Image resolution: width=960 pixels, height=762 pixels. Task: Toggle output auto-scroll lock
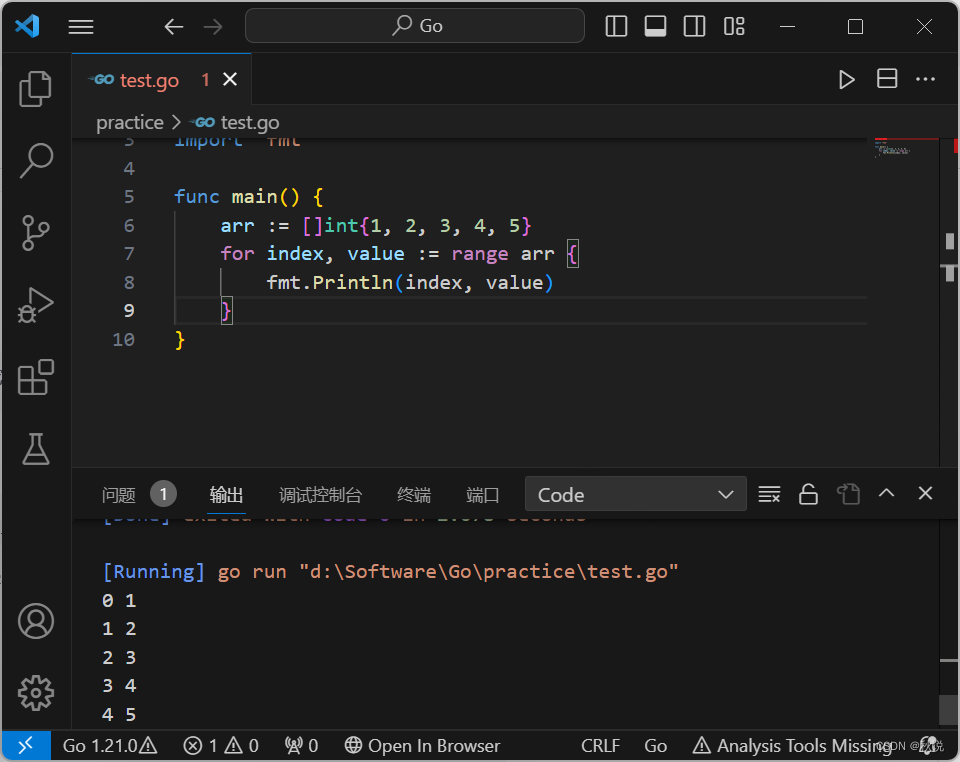point(808,494)
